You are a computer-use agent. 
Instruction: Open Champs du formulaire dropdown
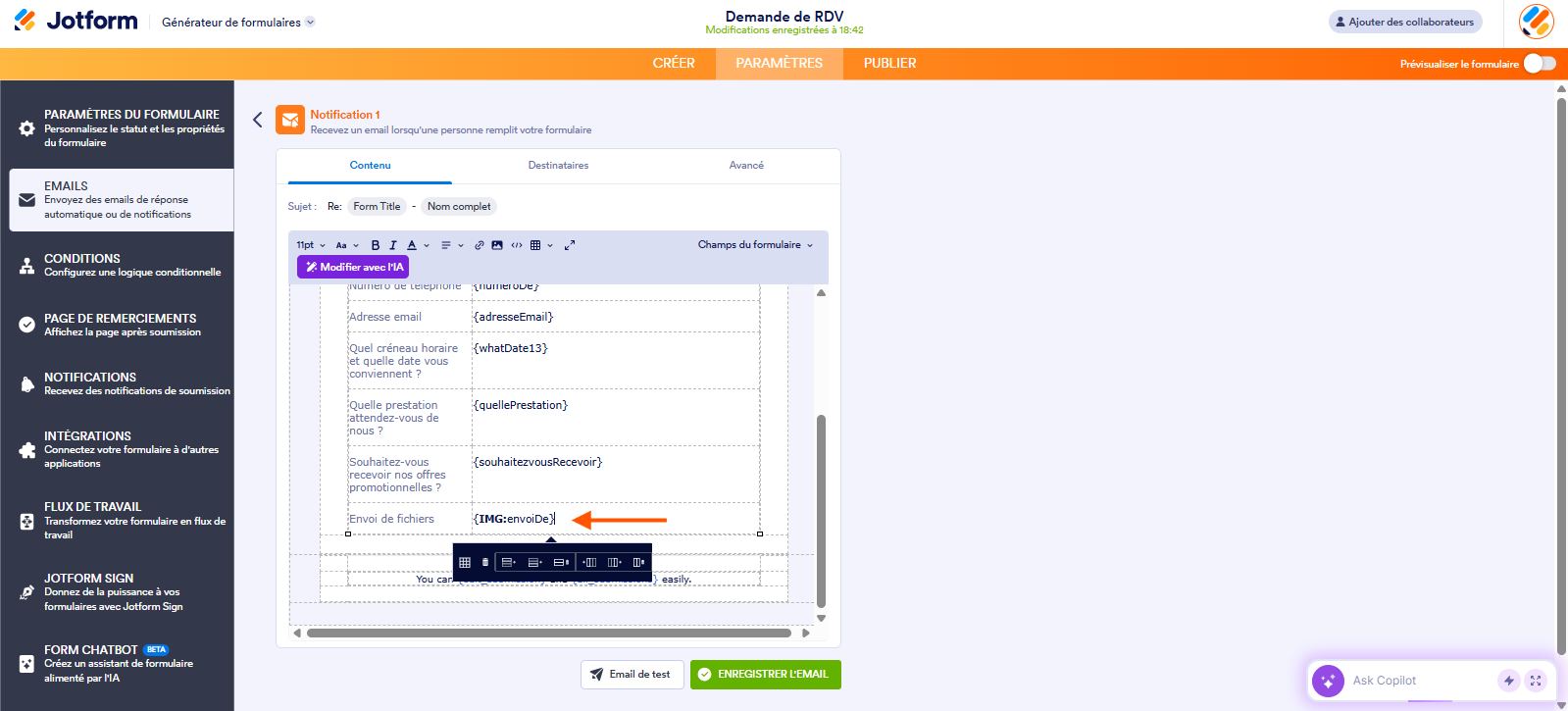pyautogui.click(x=755, y=245)
